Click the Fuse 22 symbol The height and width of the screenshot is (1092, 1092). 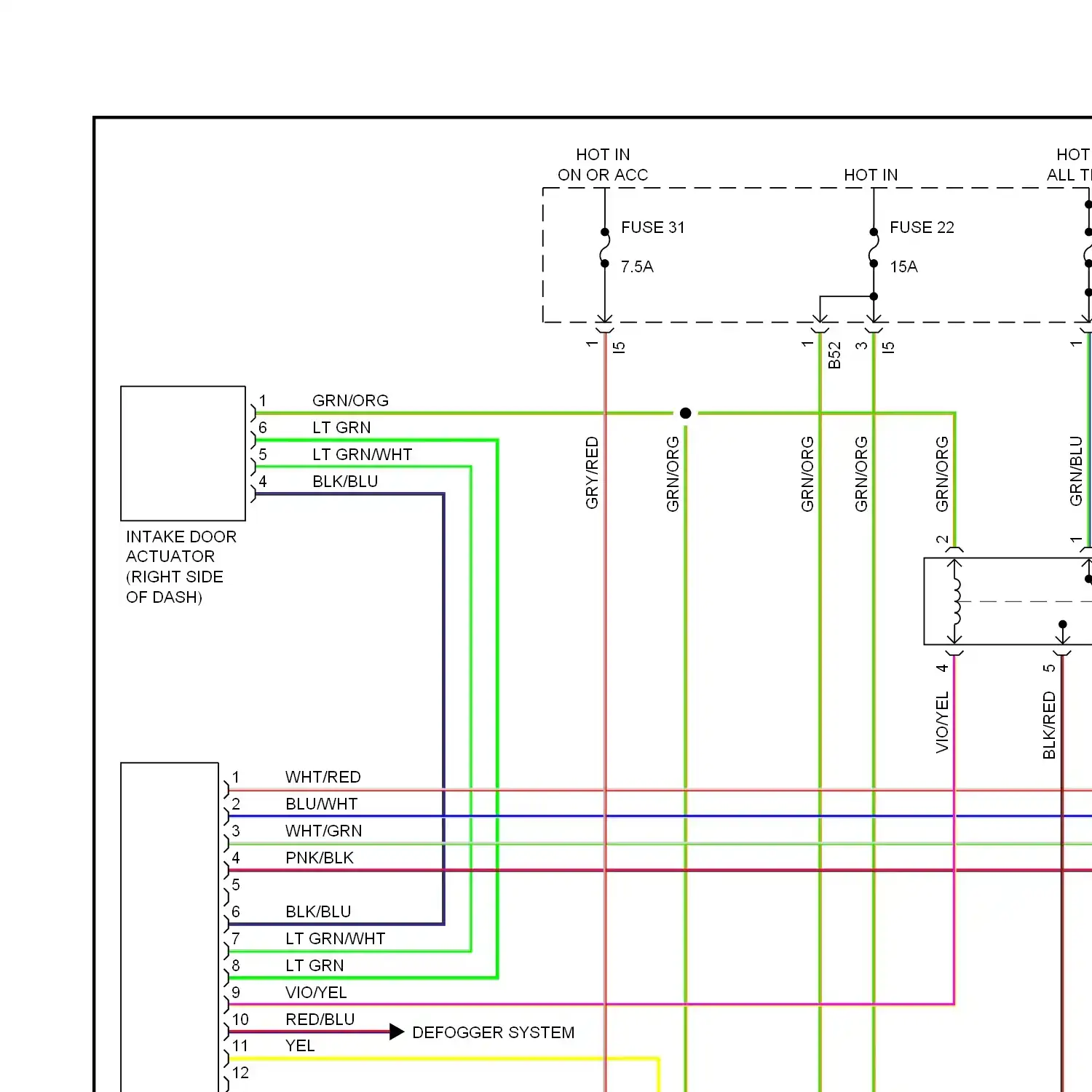(x=874, y=248)
